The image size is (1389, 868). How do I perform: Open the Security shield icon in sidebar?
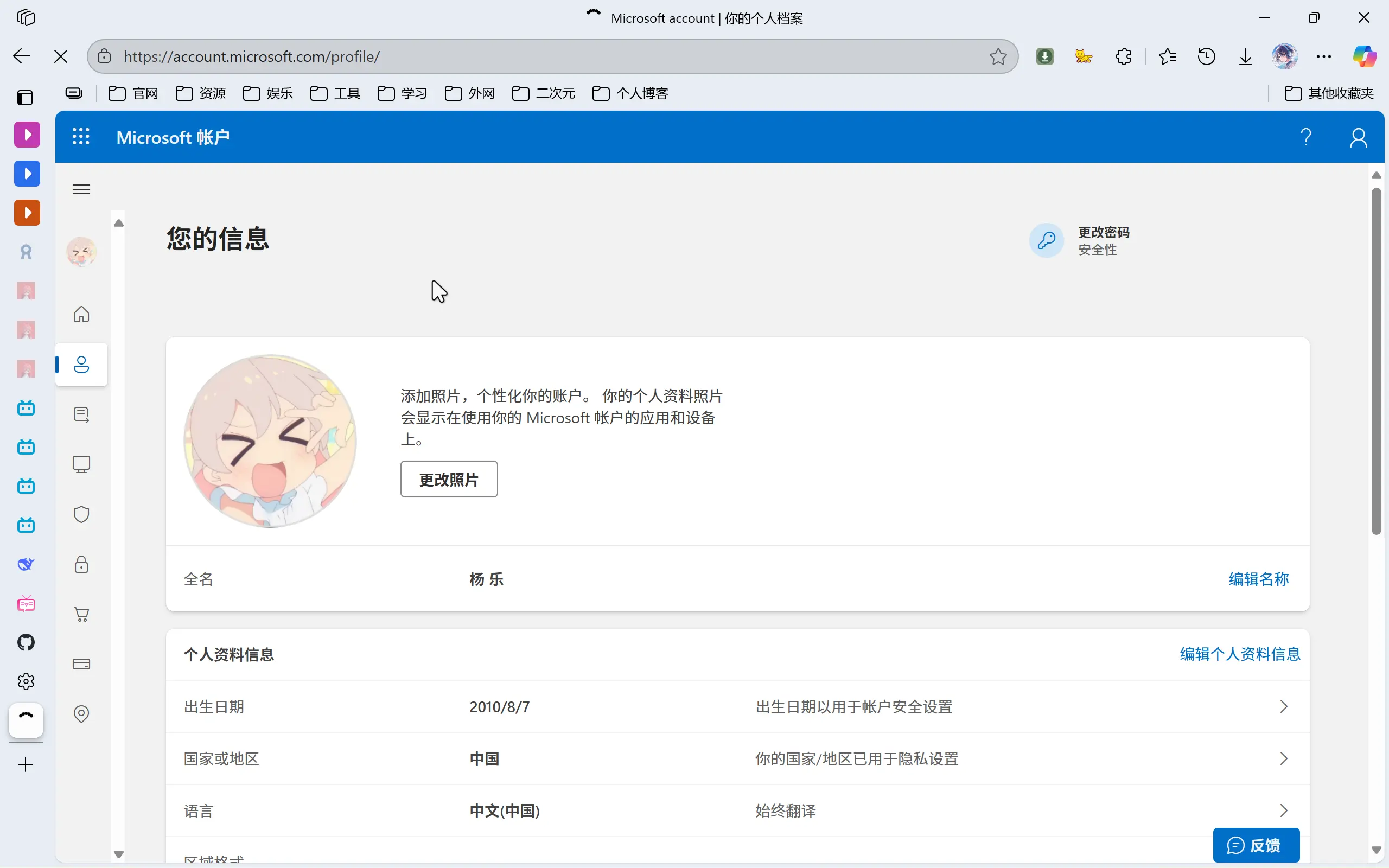pyautogui.click(x=81, y=514)
